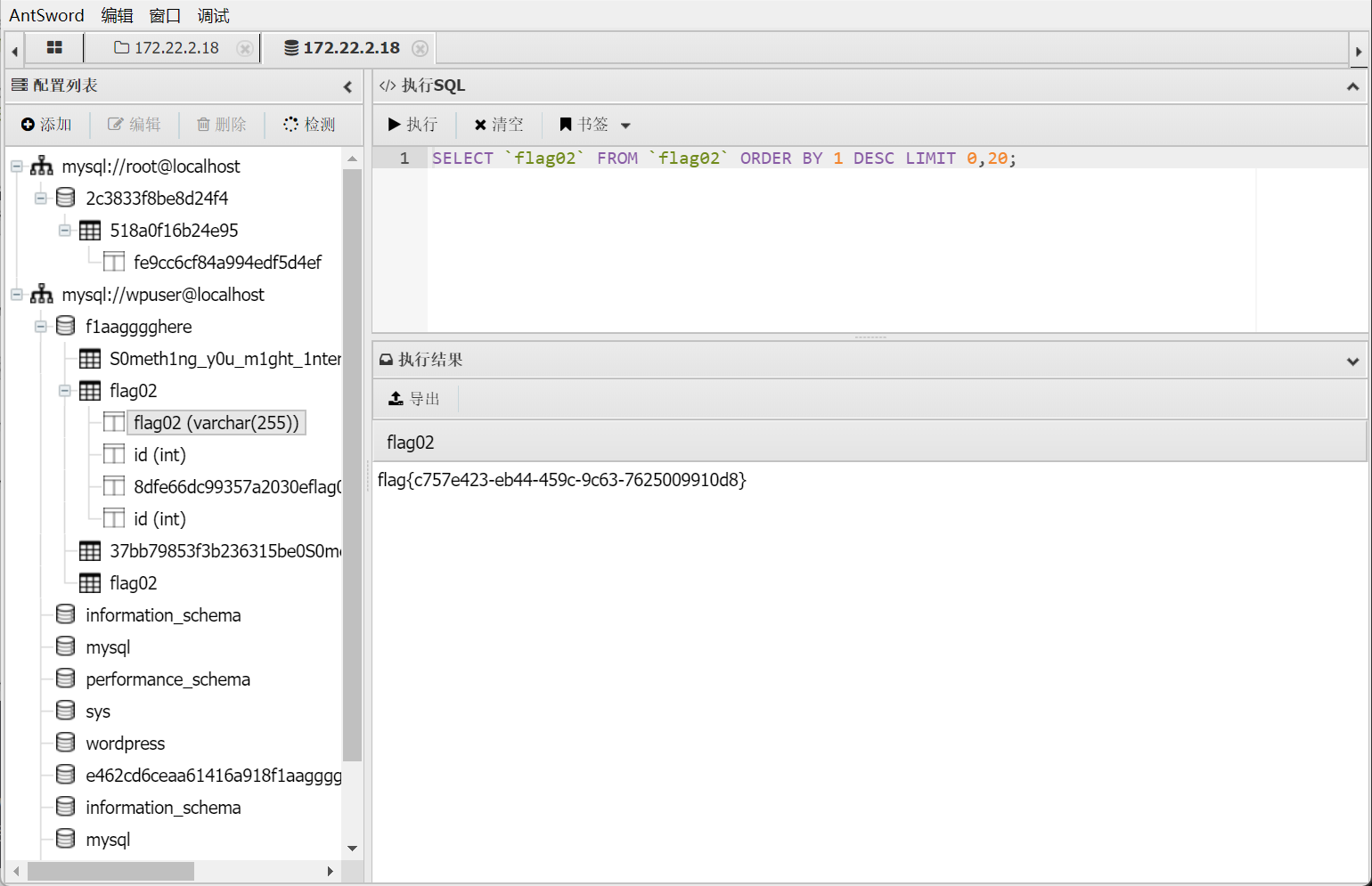Collapse the Execute SQL panel chevron
The width and height of the screenshot is (1372, 886).
click(1352, 86)
